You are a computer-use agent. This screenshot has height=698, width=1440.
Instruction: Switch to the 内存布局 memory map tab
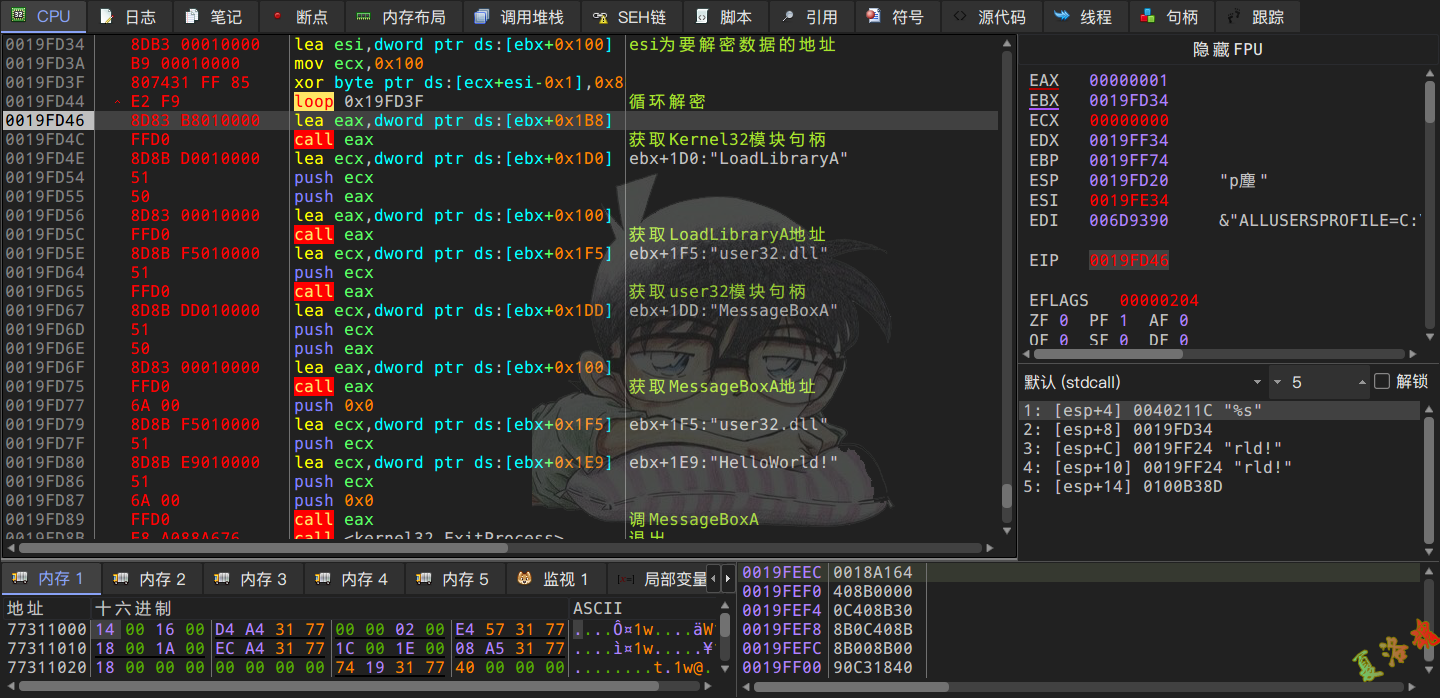[401, 17]
